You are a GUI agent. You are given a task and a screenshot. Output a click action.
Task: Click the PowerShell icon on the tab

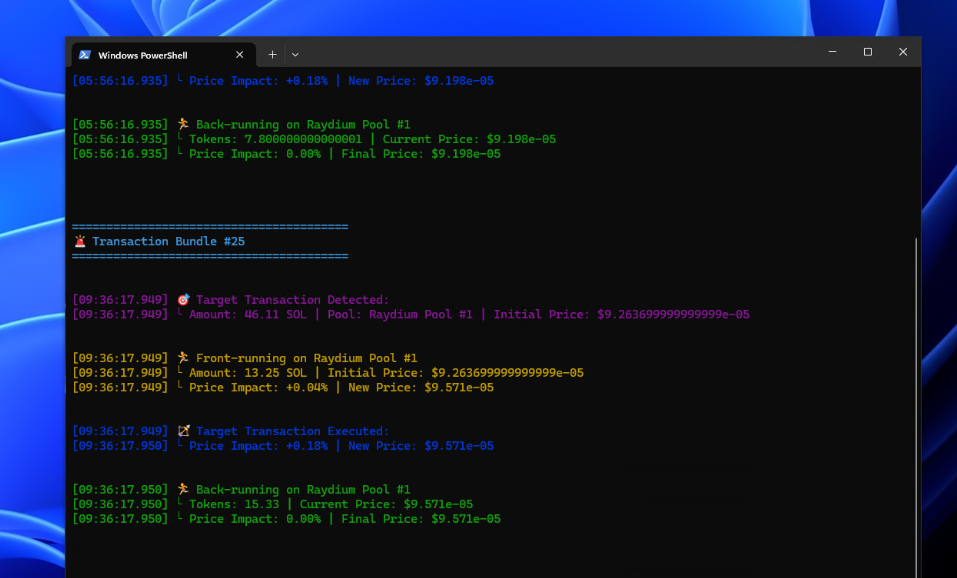84,55
